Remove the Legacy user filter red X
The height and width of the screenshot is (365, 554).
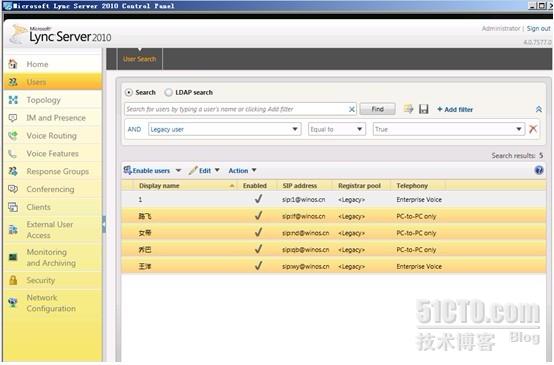point(533,129)
